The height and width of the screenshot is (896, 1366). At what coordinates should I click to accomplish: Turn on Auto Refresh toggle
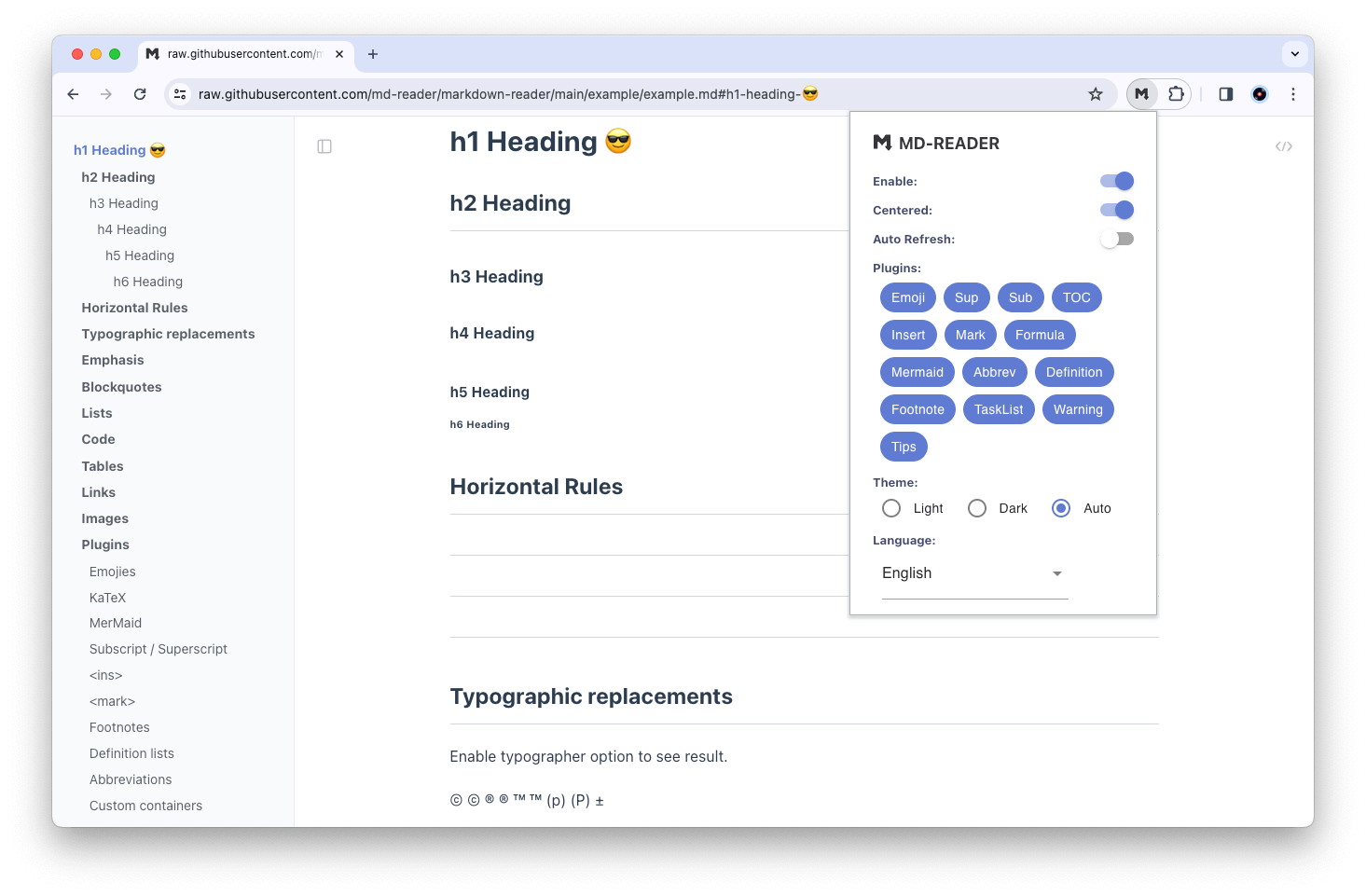(x=1116, y=239)
